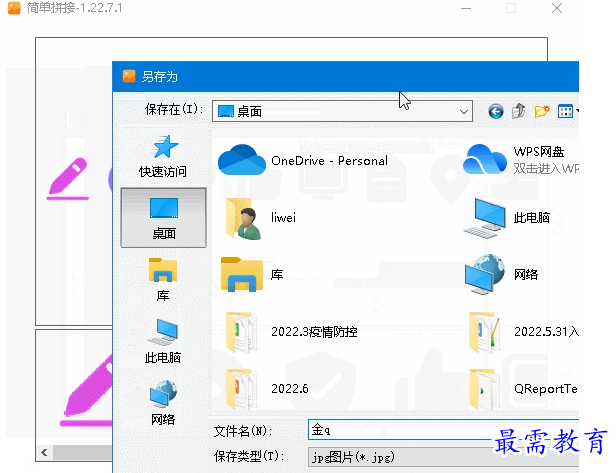Select 网络 in the file list
This screenshot has height=473, width=616.
tap(502, 274)
